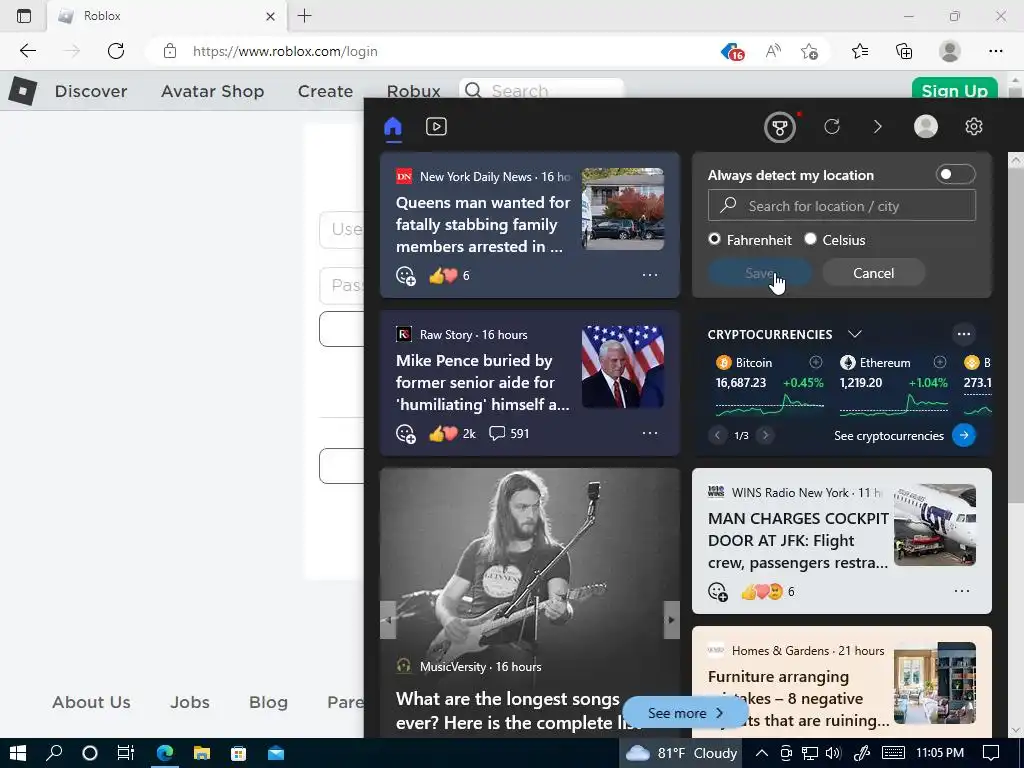Click the See more button
Image resolution: width=1024 pixels, height=768 pixels.
(684, 713)
